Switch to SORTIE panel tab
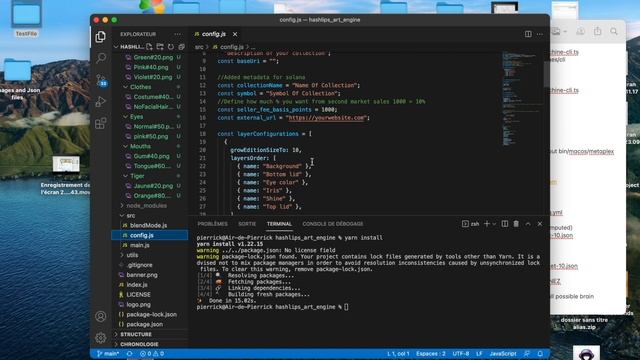The width and height of the screenshot is (640, 360). pos(247,224)
